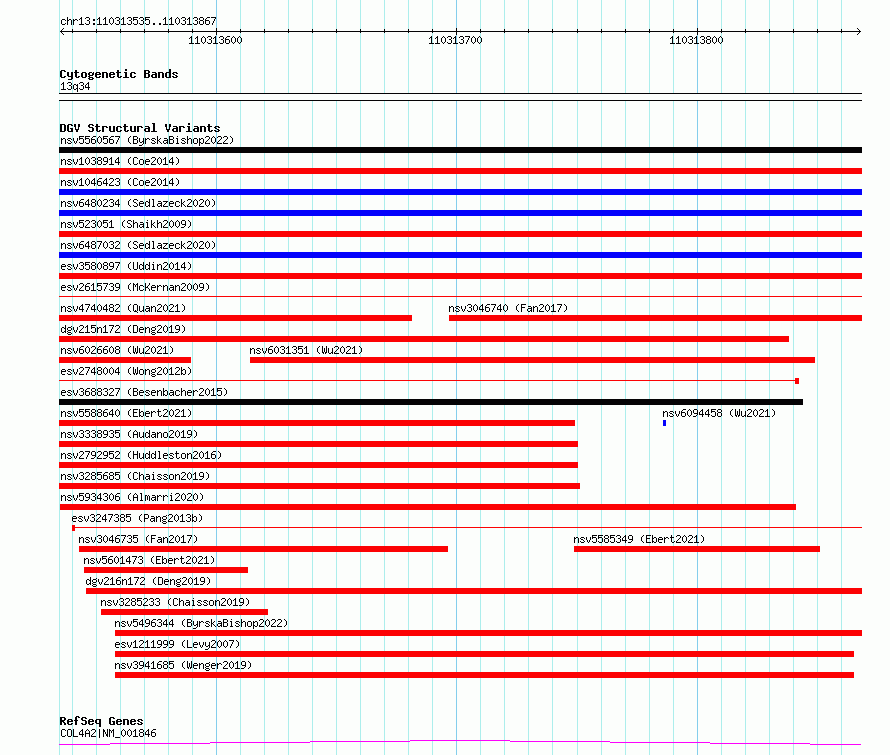Screen dimensions: 890x755
Task: Open the nsv3941685 (Wenger2019) label
Action: (183, 665)
